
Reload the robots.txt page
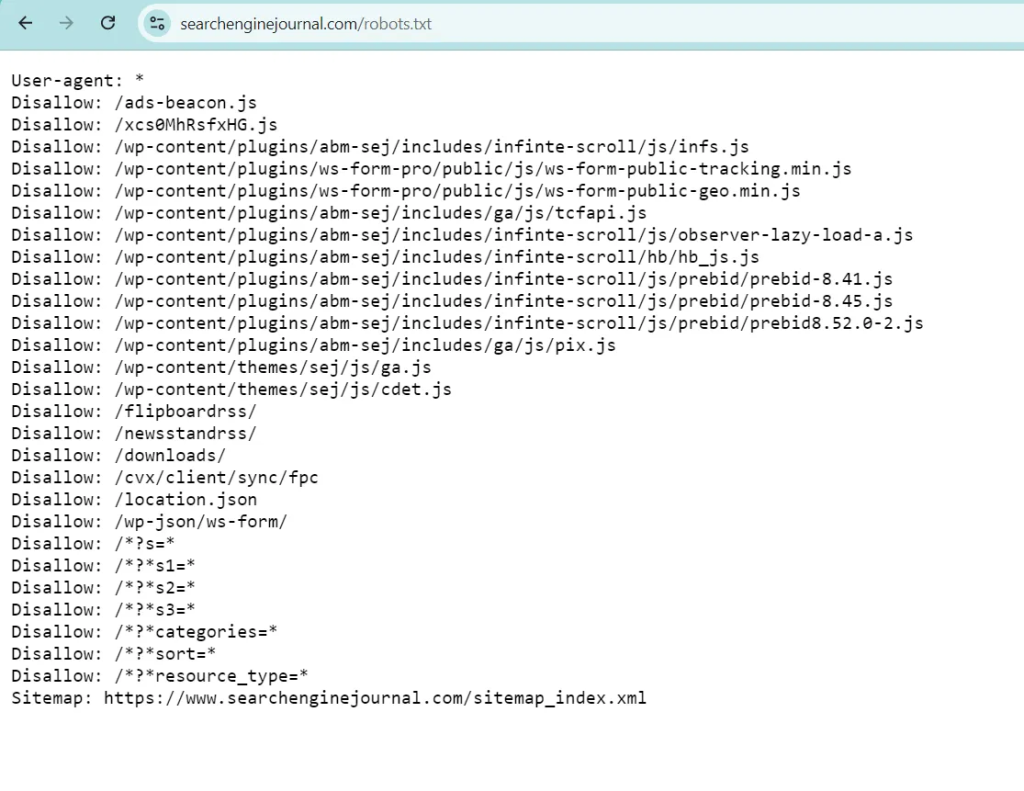click(x=108, y=24)
